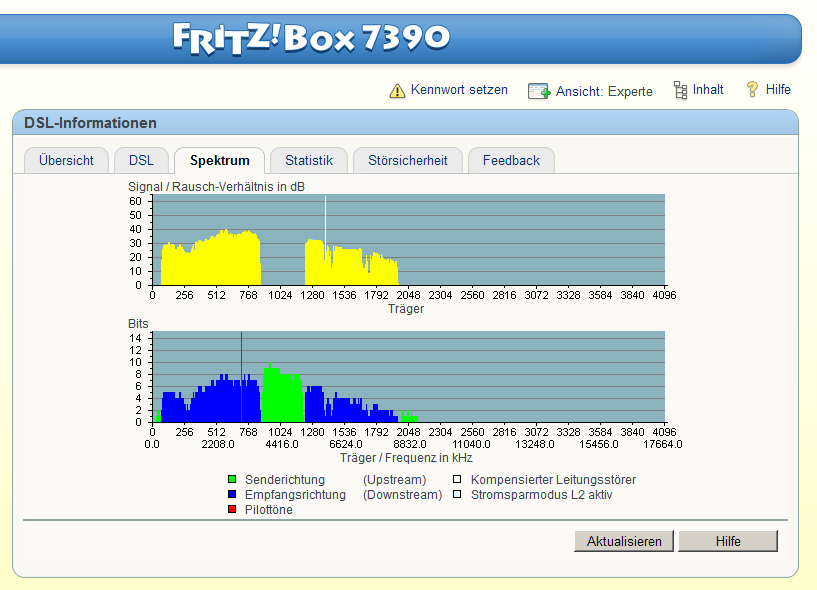Open the Inhalt link
The height and width of the screenshot is (590, 817).
(x=708, y=90)
